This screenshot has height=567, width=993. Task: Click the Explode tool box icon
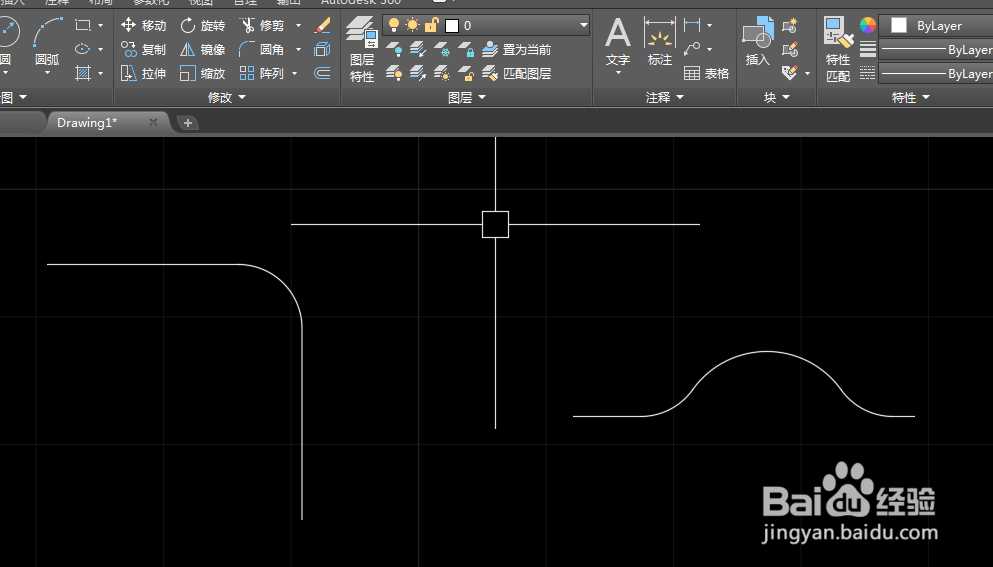322,49
